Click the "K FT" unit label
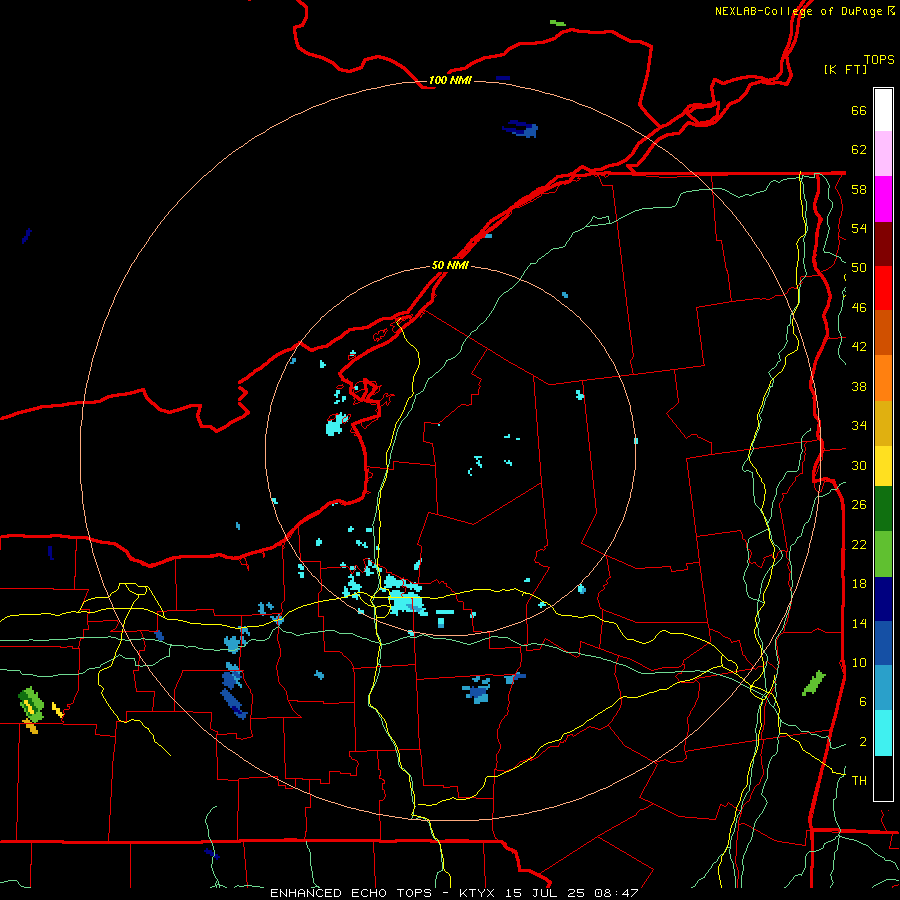The height and width of the screenshot is (900, 900). coord(846,69)
